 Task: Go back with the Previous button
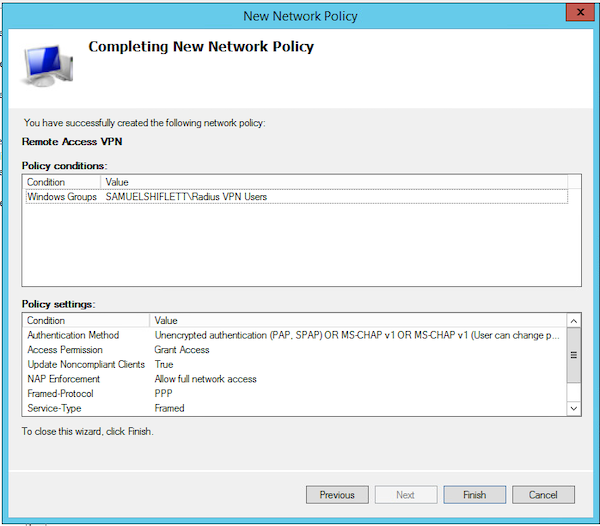pos(337,495)
